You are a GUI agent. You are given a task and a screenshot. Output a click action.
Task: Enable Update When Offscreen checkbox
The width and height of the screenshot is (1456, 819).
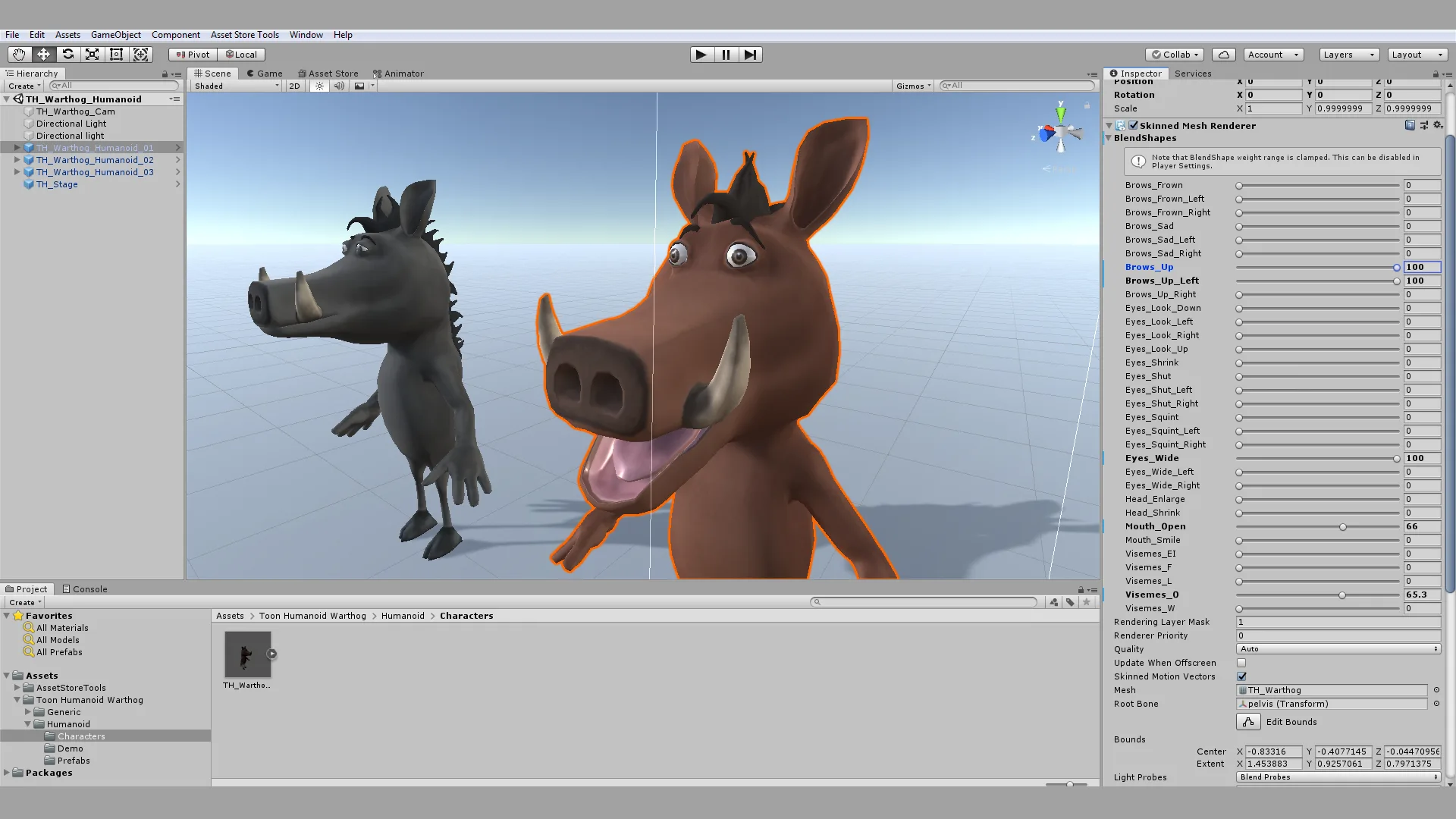[x=1241, y=663]
